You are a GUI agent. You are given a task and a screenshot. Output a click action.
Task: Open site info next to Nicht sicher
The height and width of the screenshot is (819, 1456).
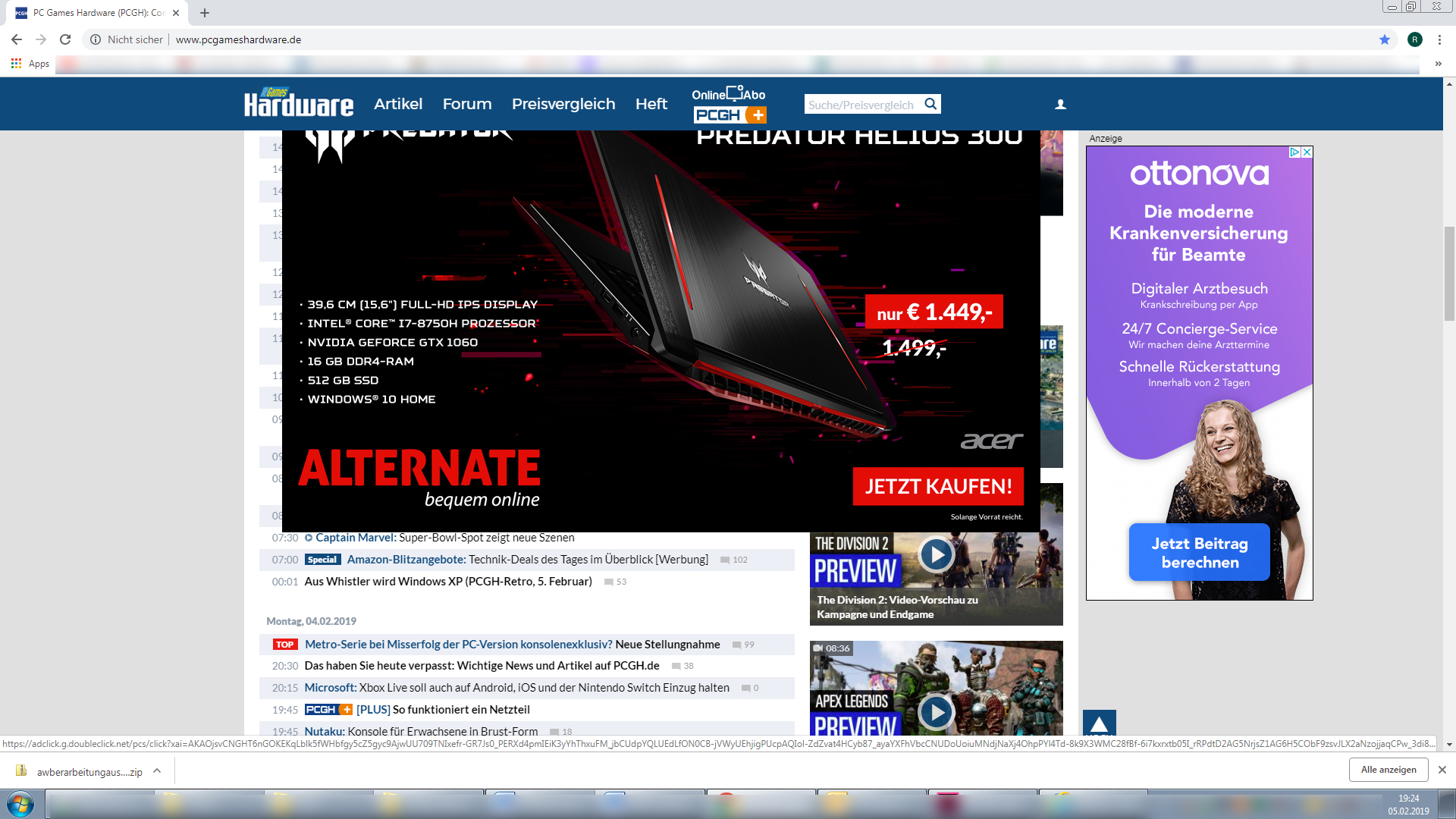(96, 39)
